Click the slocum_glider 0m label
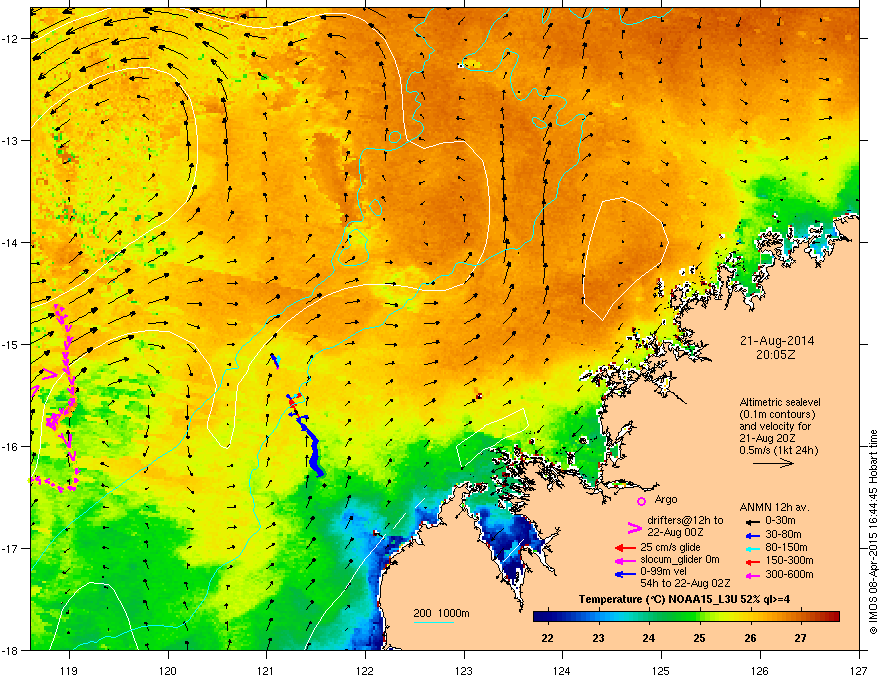880x680 pixels. [680, 560]
